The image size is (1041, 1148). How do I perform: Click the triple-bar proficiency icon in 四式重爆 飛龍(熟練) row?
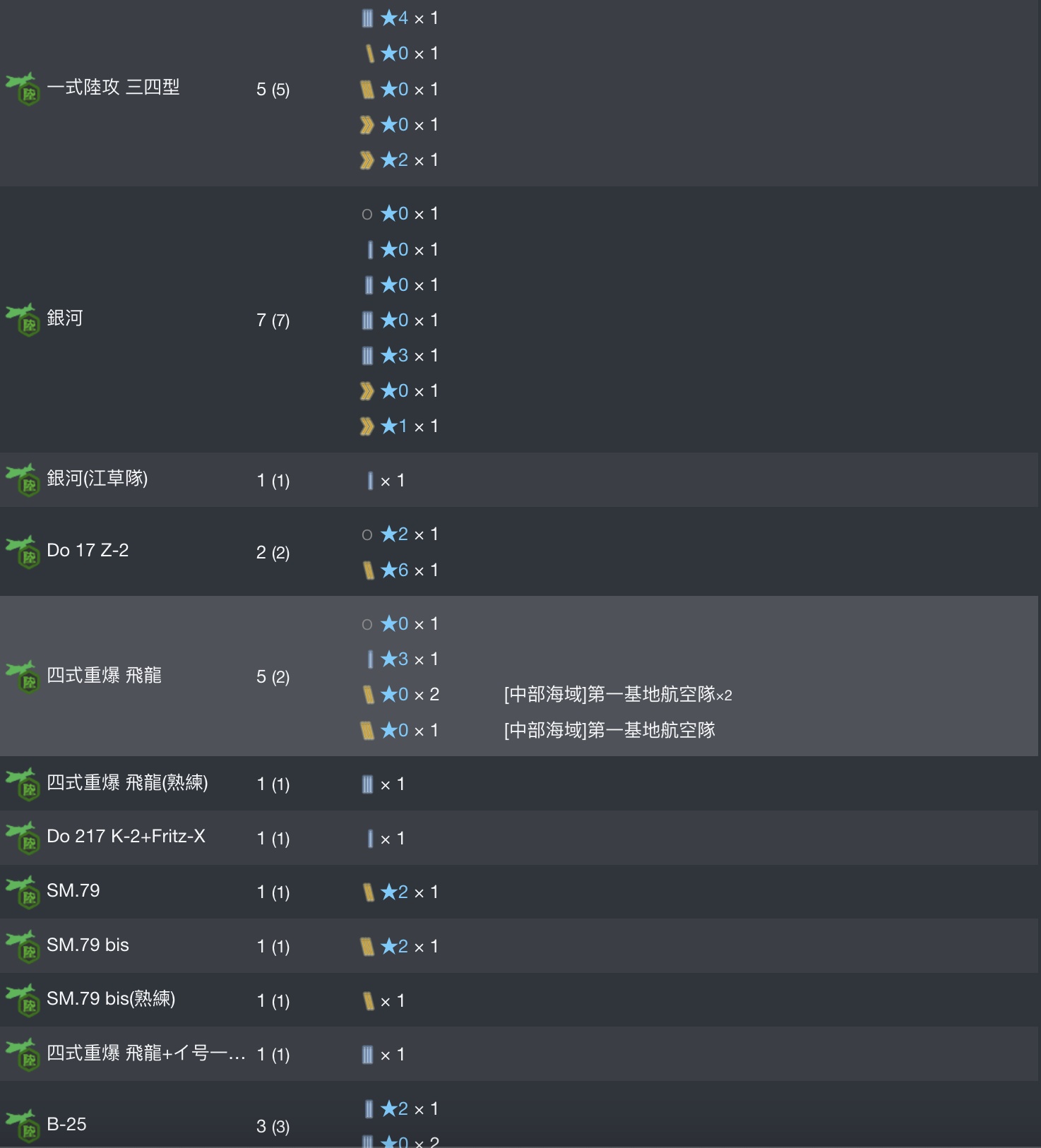coord(367,784)
